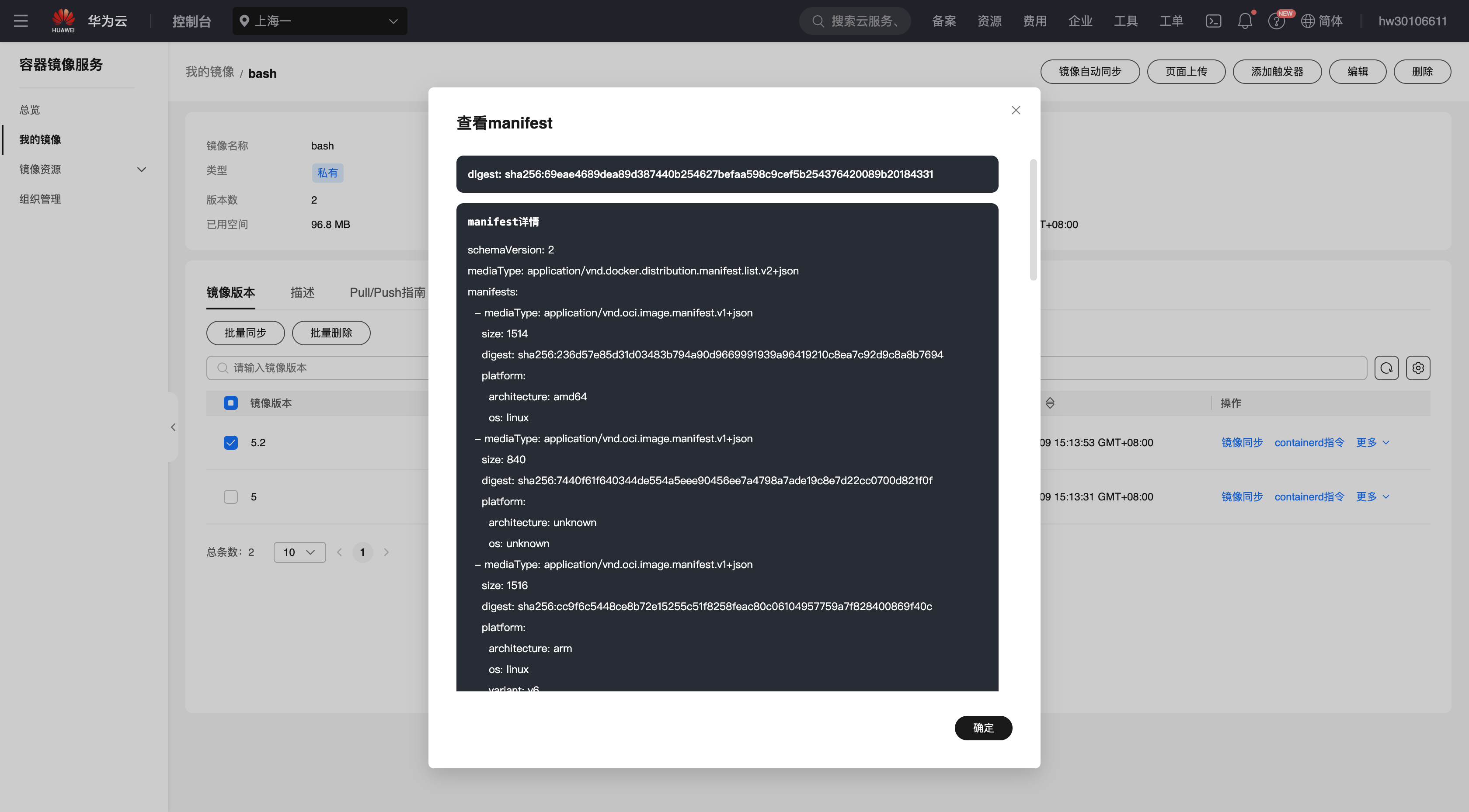The width and height of the screenshot is (1469, 812).
Task: Go to next page arrow
Action: (386, 552)
